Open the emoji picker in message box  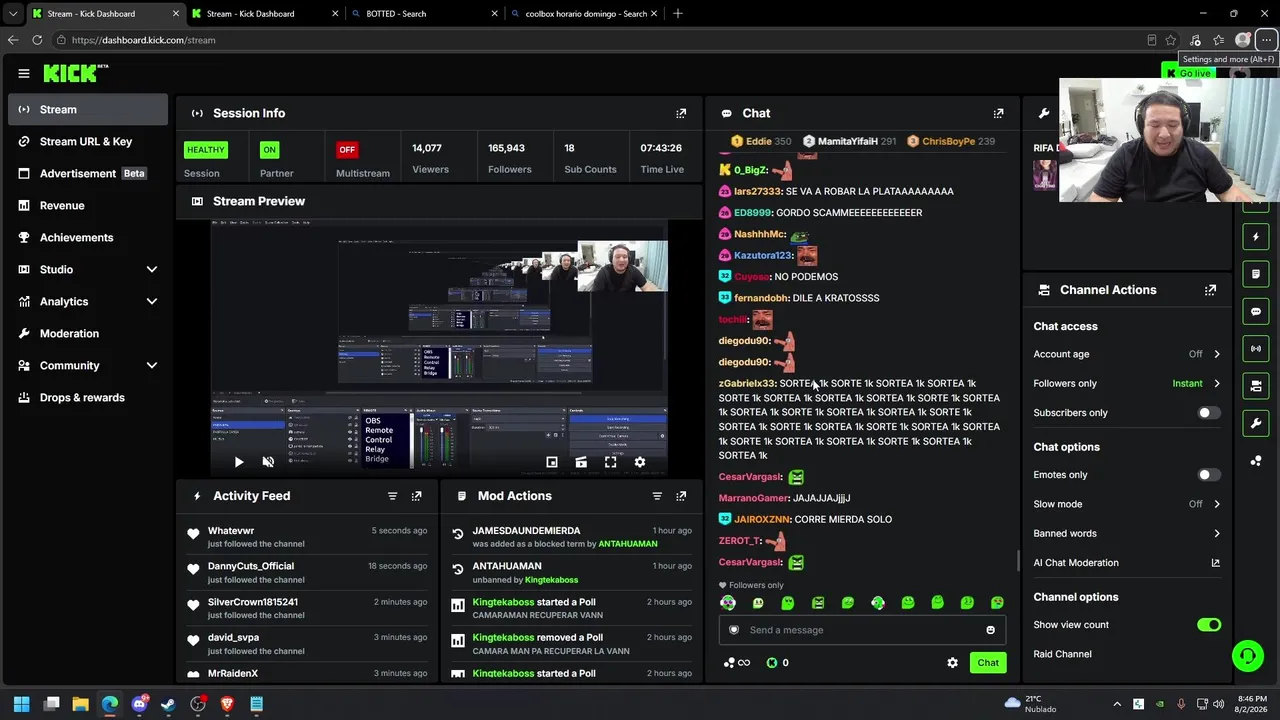[990, 630]
